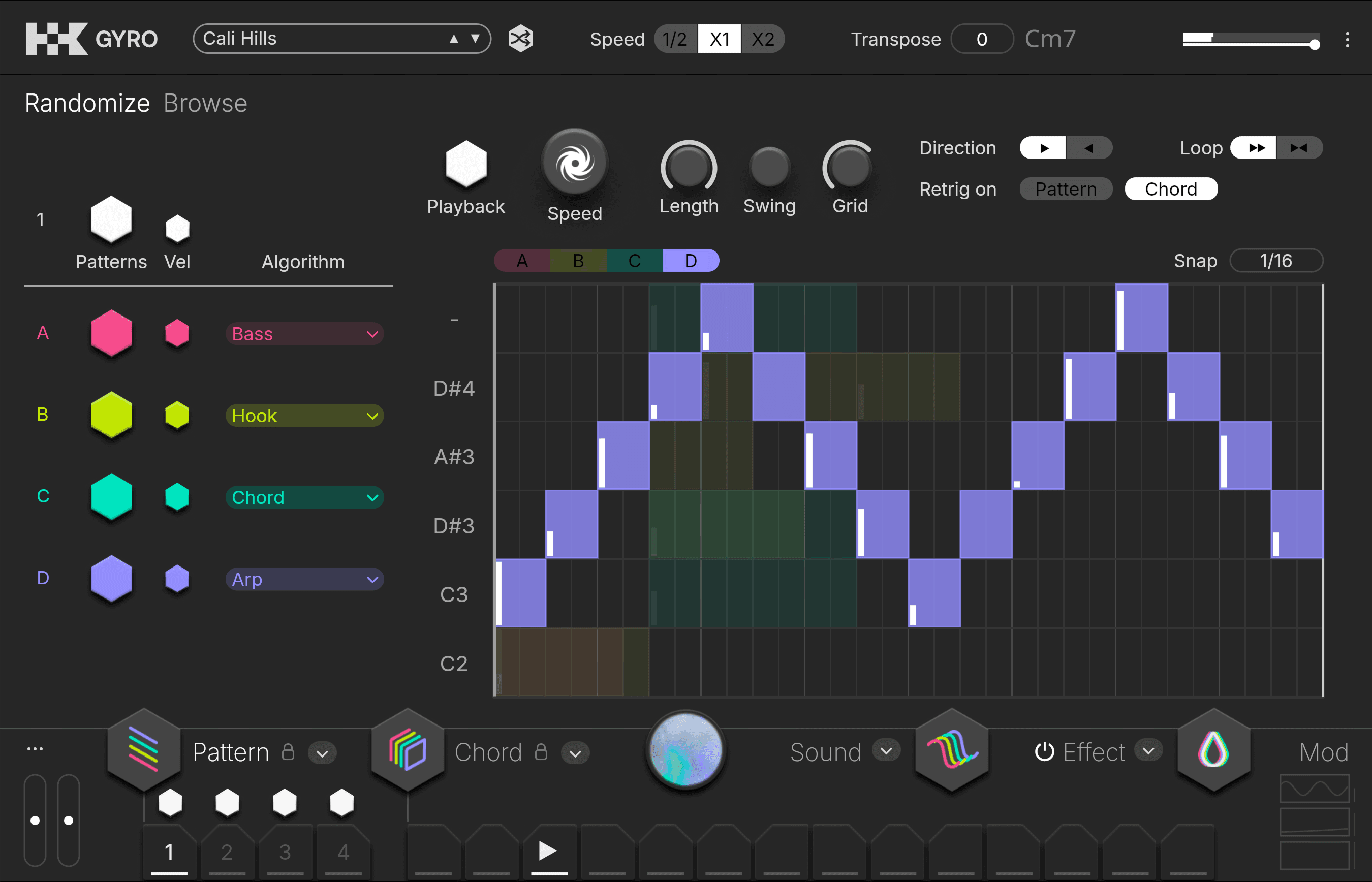Enable ping-pong Loop mode
Image resolution: width=1372 pixels, height=882 pixels.
point(1299,148)
